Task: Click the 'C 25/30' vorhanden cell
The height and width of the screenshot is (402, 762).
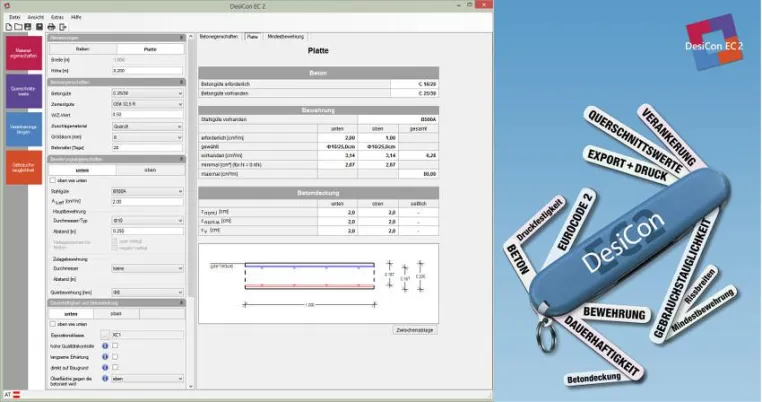Action: coord(415,93)
